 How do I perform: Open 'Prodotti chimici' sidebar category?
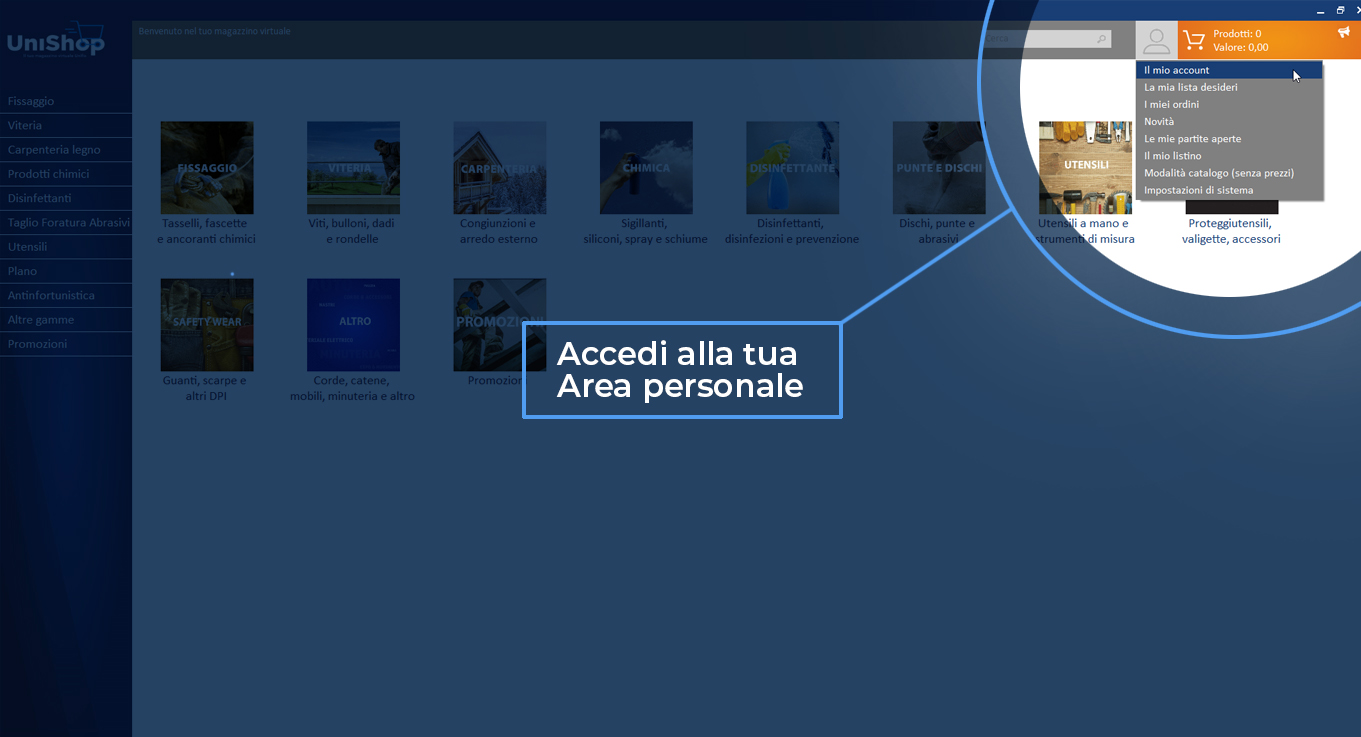coord(66,174)
